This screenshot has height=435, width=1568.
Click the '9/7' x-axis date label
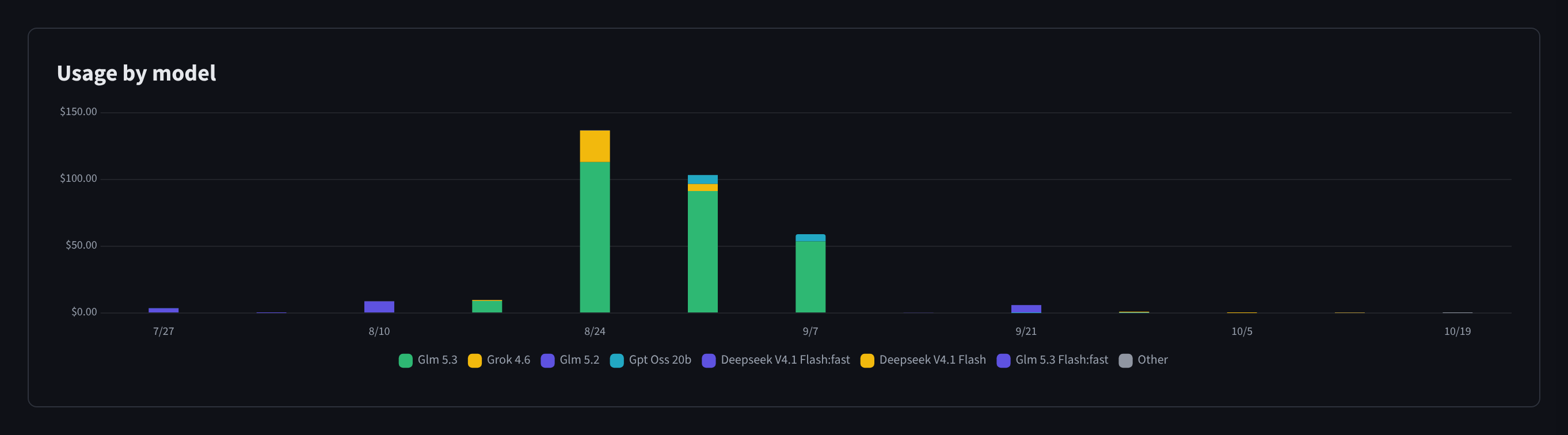[x=810, y=331]
